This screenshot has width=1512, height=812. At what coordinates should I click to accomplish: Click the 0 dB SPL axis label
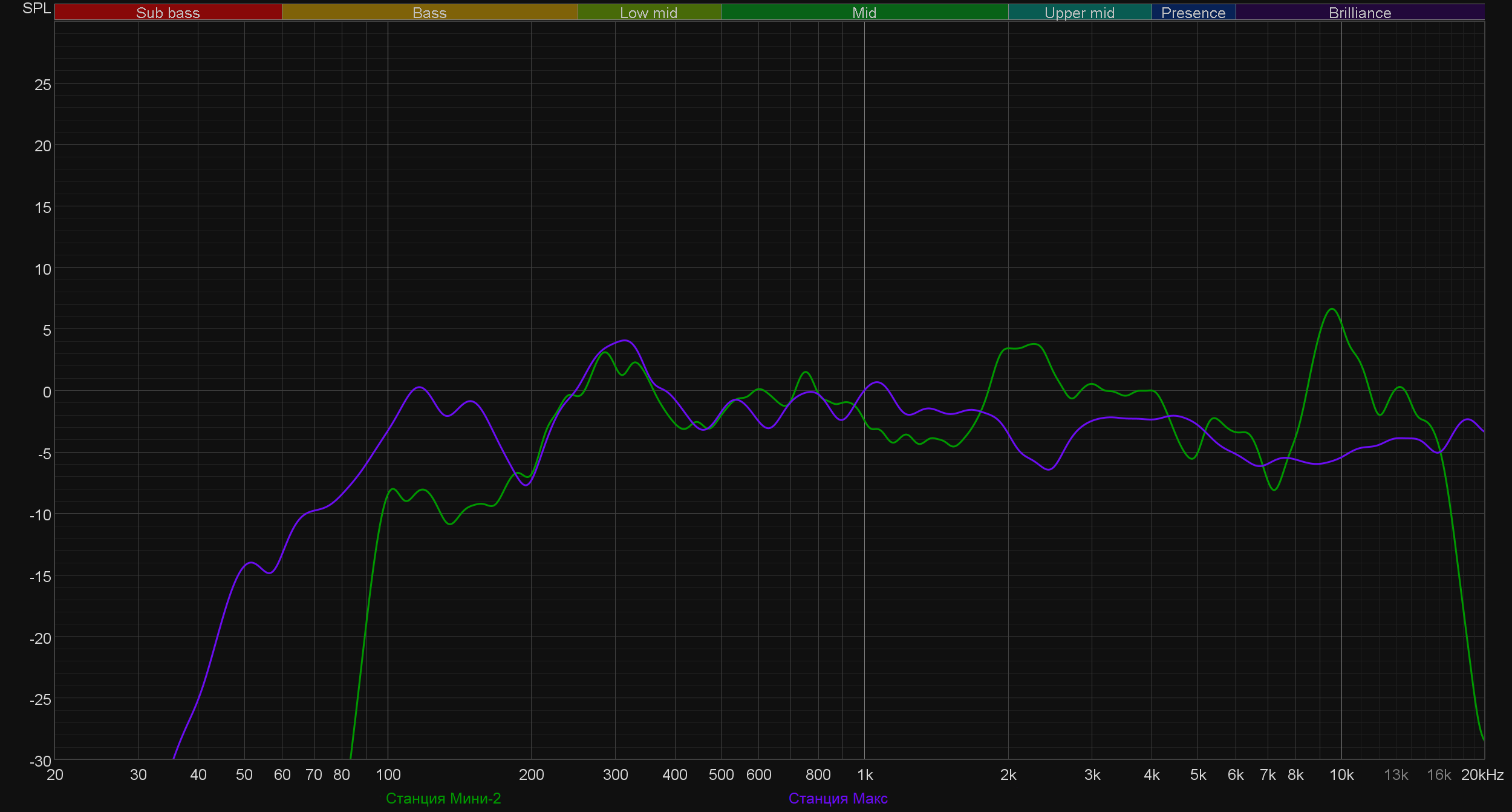[x=47, y=392]
